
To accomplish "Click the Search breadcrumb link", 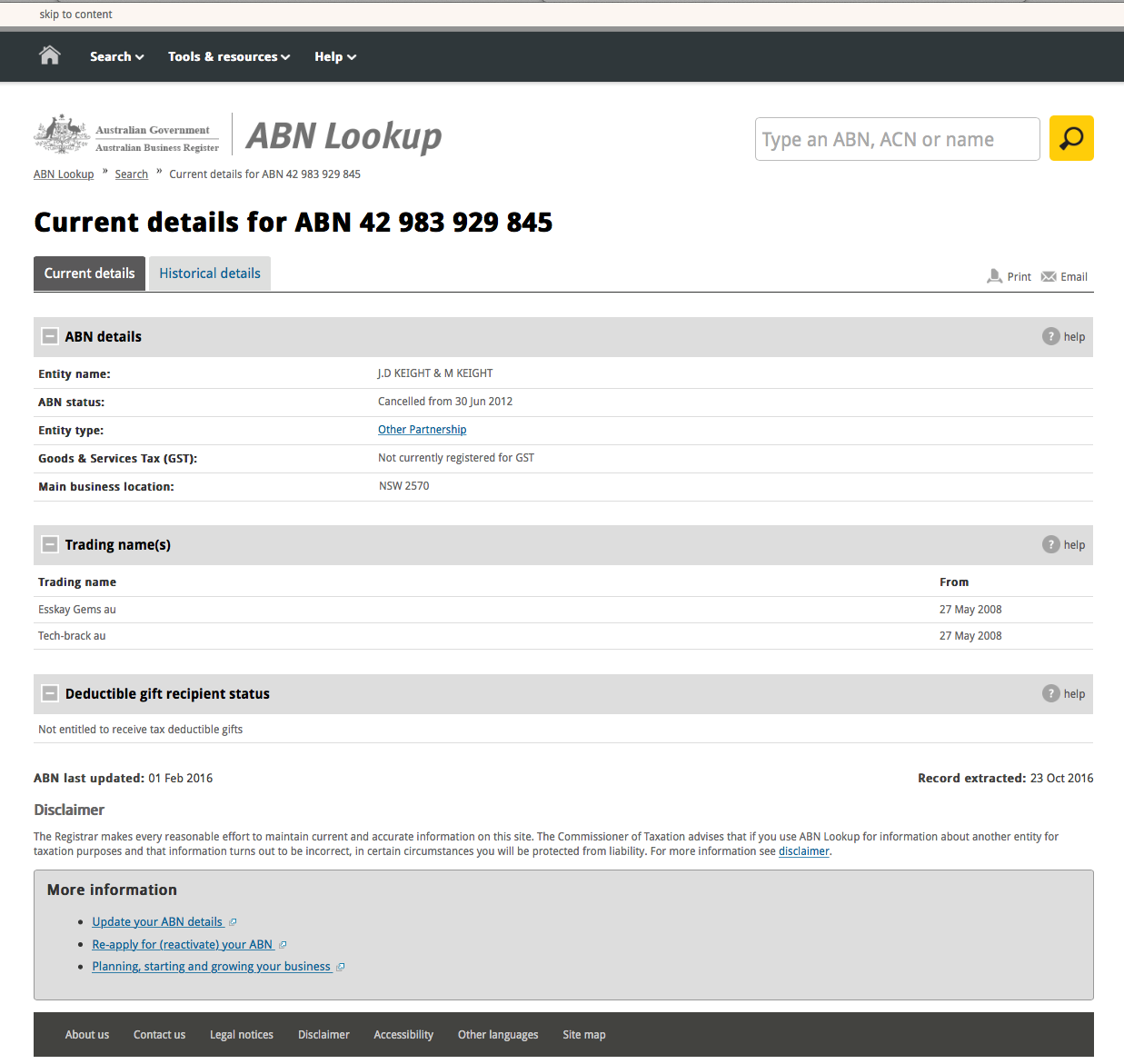I will click(132, 174).
